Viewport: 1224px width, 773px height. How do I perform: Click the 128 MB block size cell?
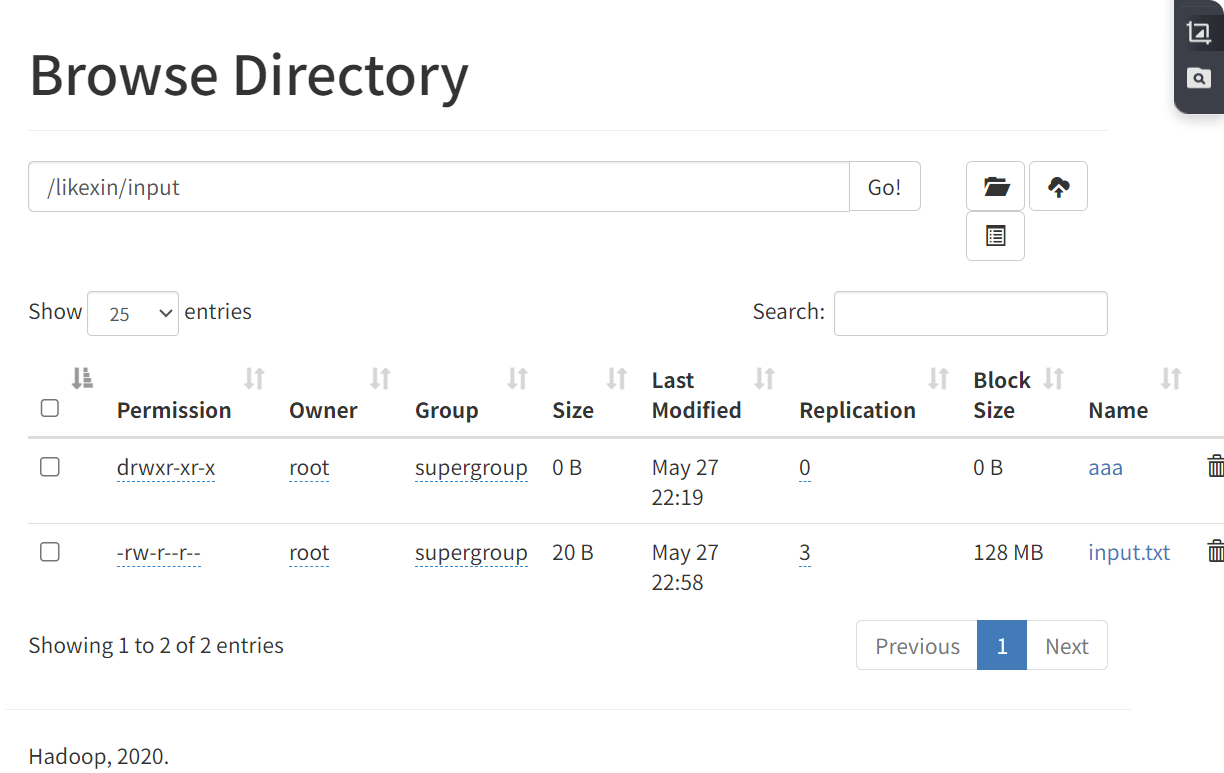[1008, 552]
